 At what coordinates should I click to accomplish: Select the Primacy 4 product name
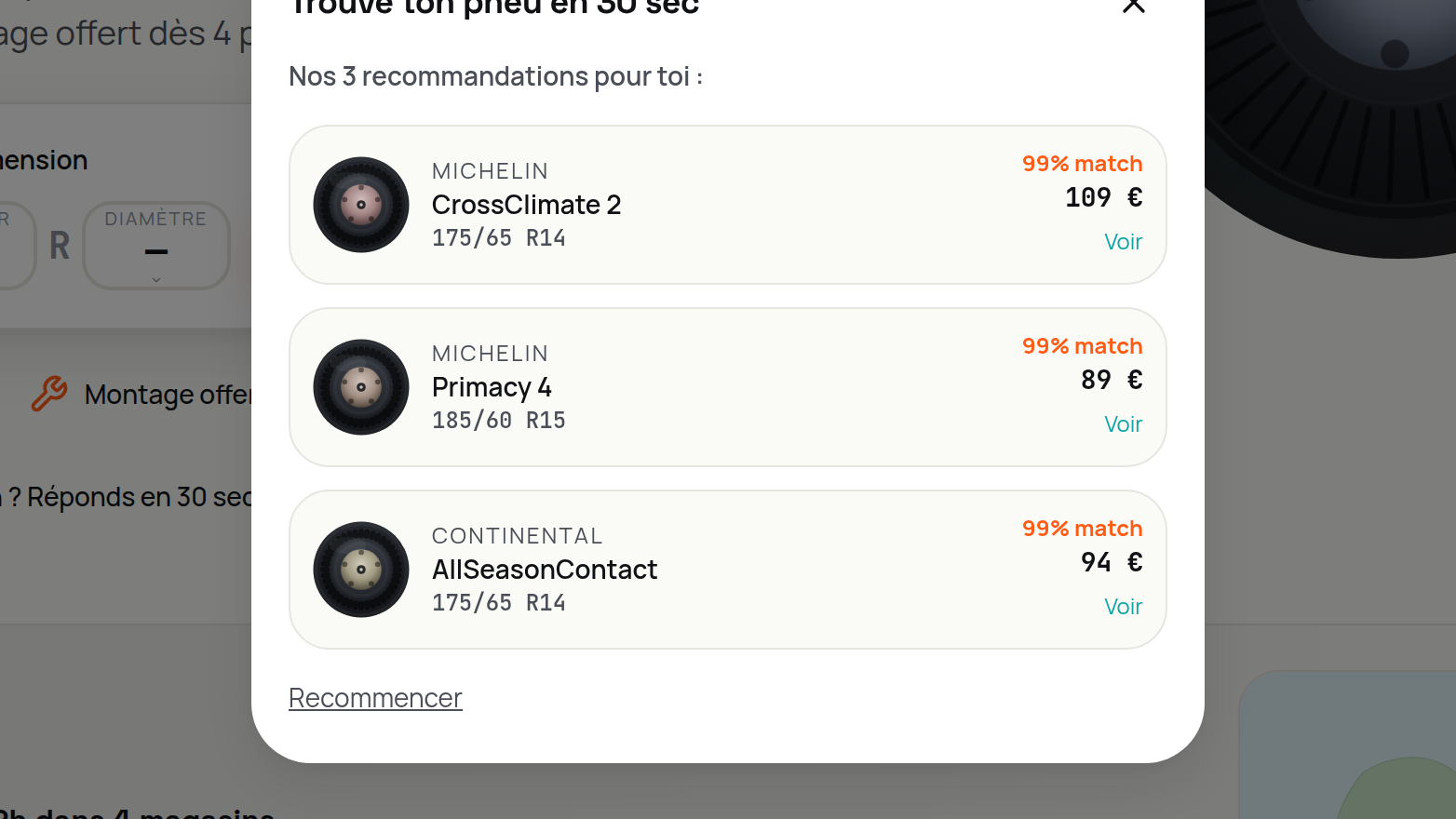pyautogui.click(x=492, y=387)
